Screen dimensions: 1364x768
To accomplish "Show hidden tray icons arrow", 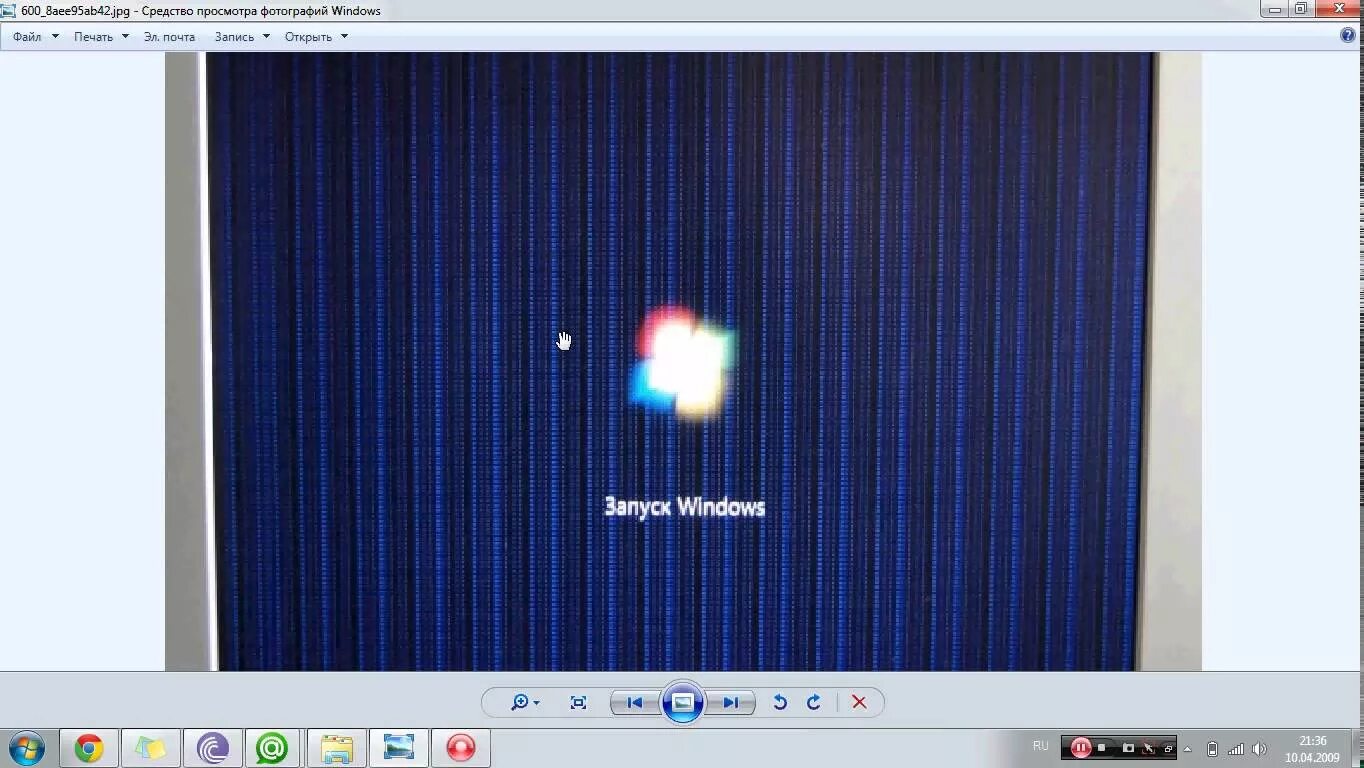I will pos(1188,748).
